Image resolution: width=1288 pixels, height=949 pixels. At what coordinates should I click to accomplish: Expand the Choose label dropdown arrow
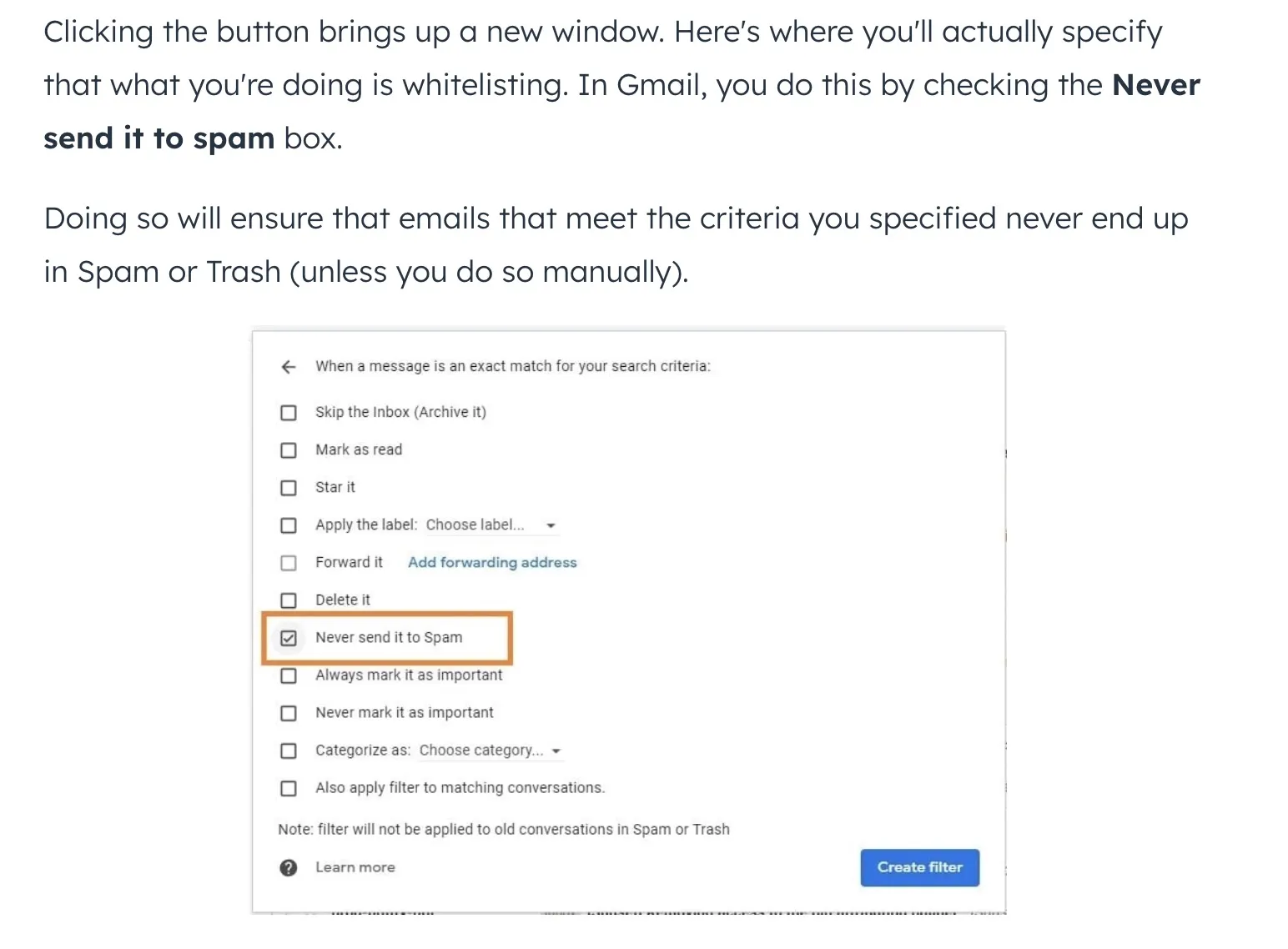tap(551, 525)
